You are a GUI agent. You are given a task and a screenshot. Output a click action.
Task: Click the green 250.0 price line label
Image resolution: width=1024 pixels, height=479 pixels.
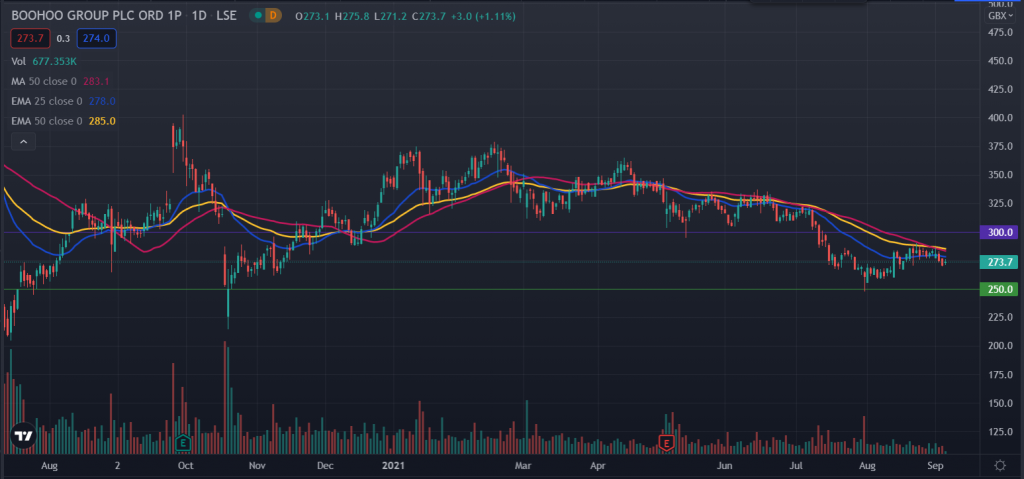pos(999,289)
